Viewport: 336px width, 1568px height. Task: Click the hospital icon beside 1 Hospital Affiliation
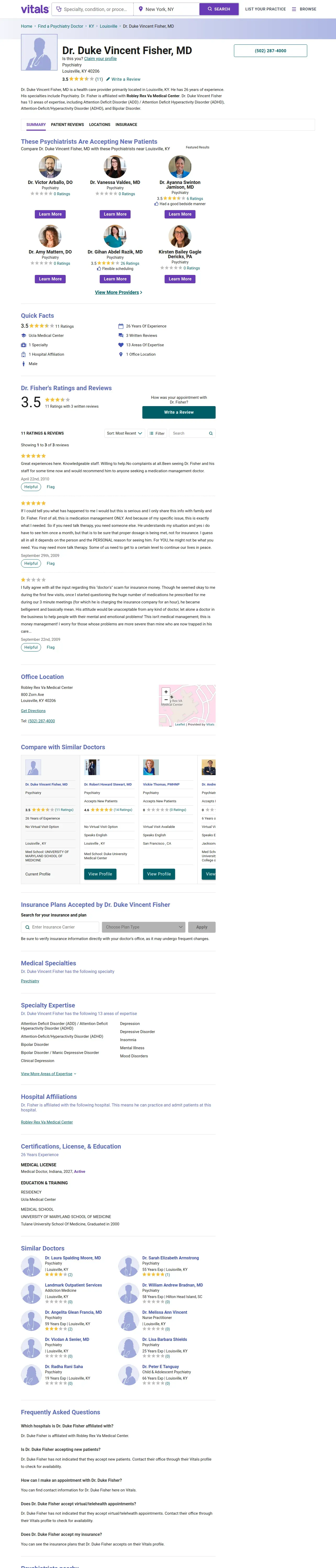pyautogui.click(x=23, y=354)
